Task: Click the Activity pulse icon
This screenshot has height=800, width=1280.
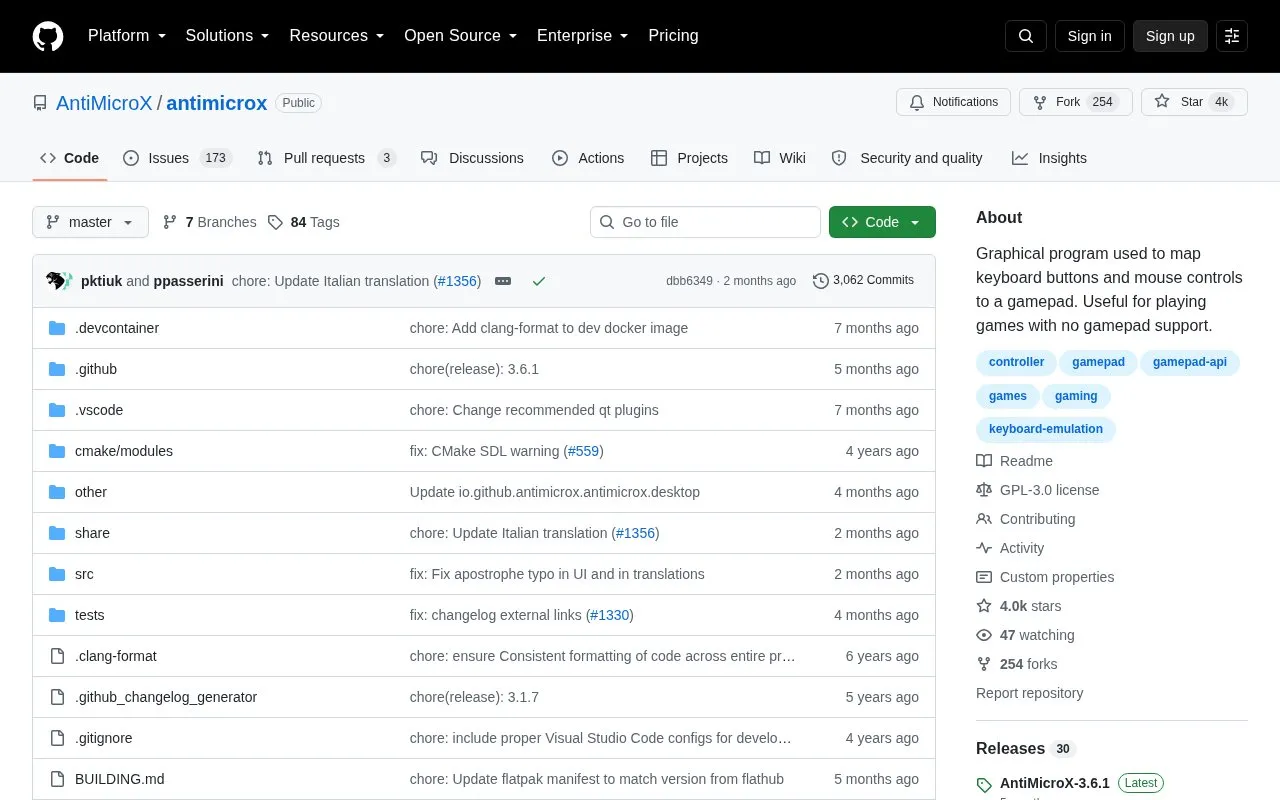Action: 984,548
